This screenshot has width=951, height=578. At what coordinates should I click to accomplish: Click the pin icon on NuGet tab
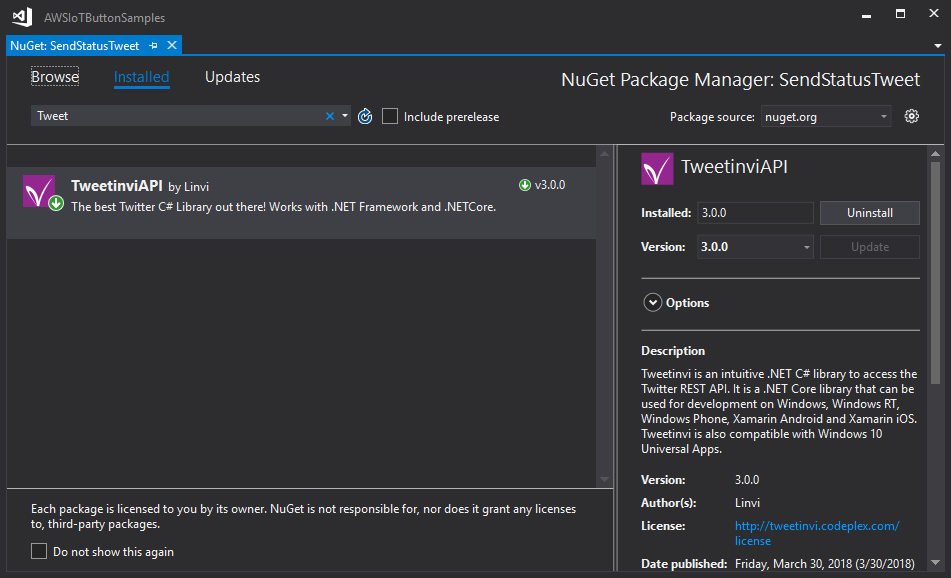[x=153, y=46]
